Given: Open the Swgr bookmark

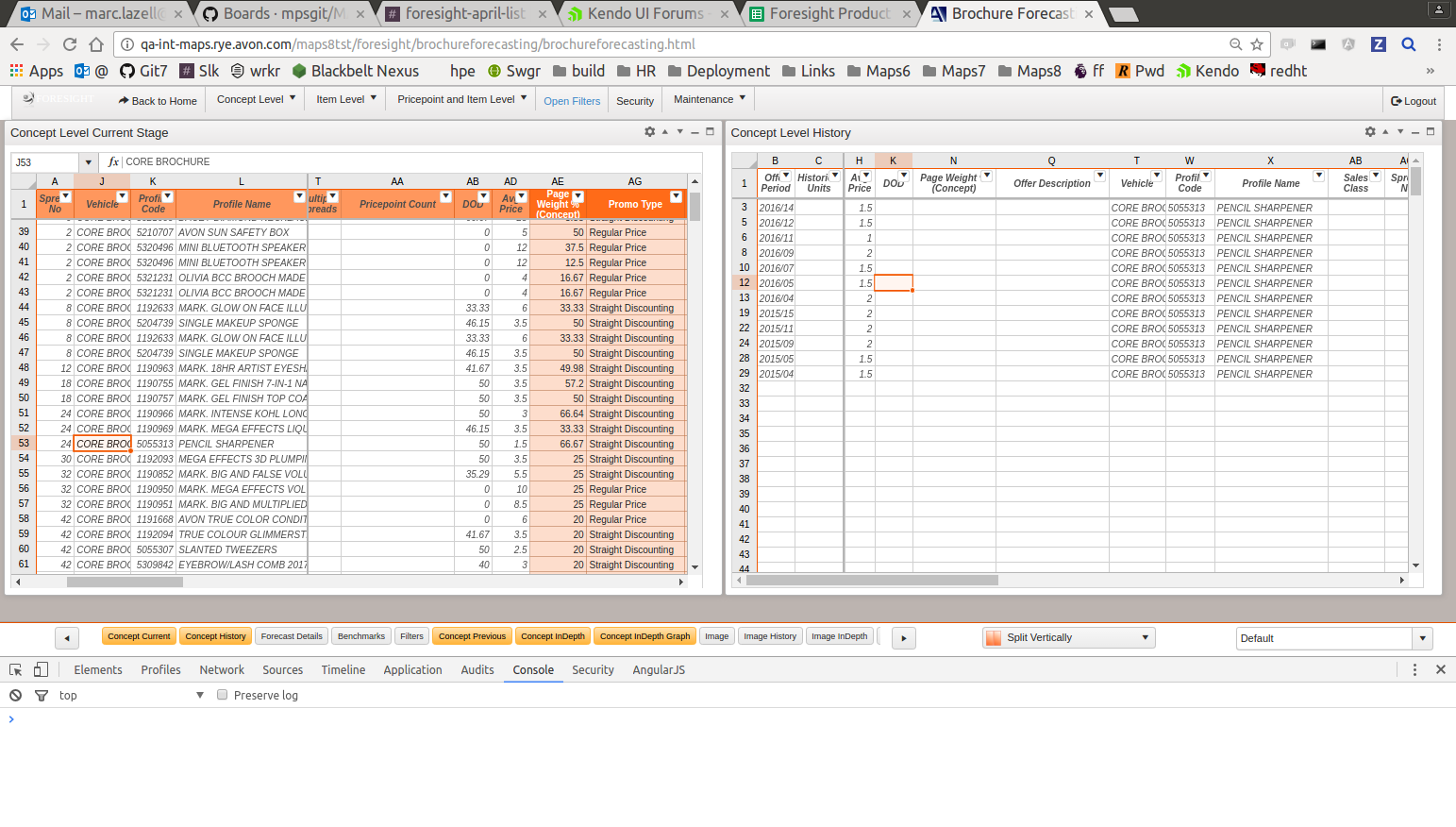Looking at the screenshot, I should (514, 71).
